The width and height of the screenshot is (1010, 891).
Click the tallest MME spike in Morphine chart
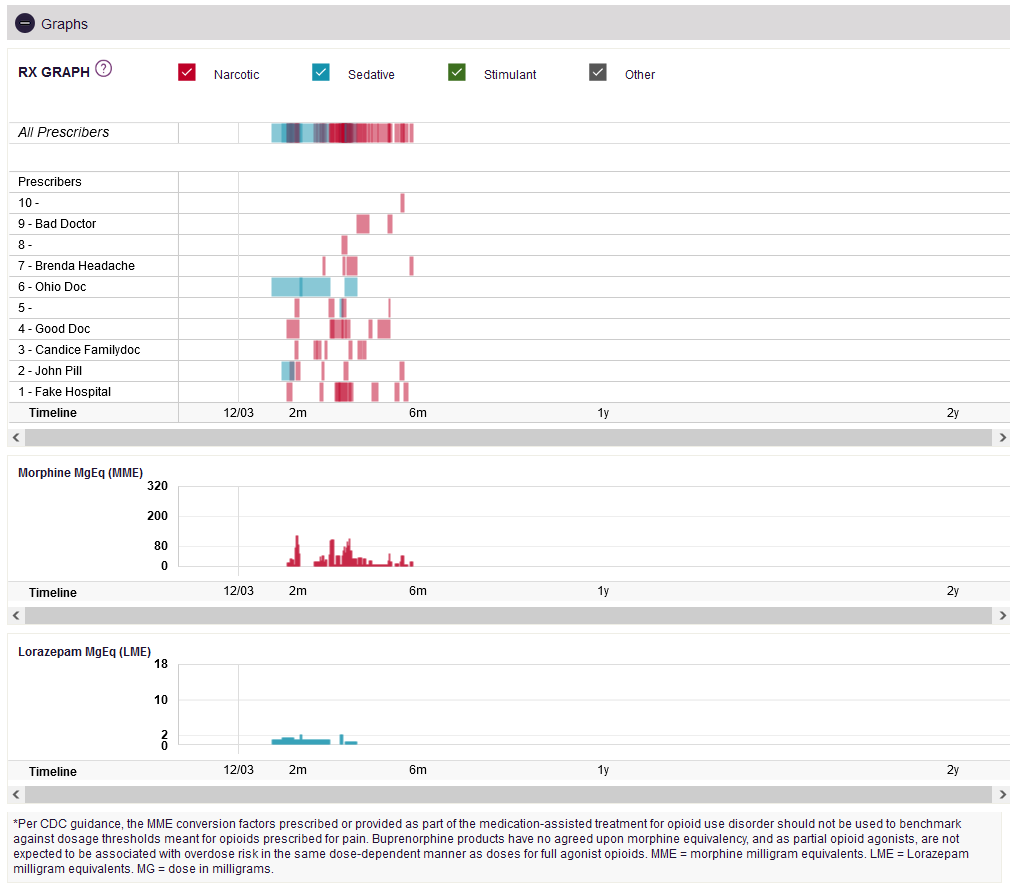(x=297, y=551)
